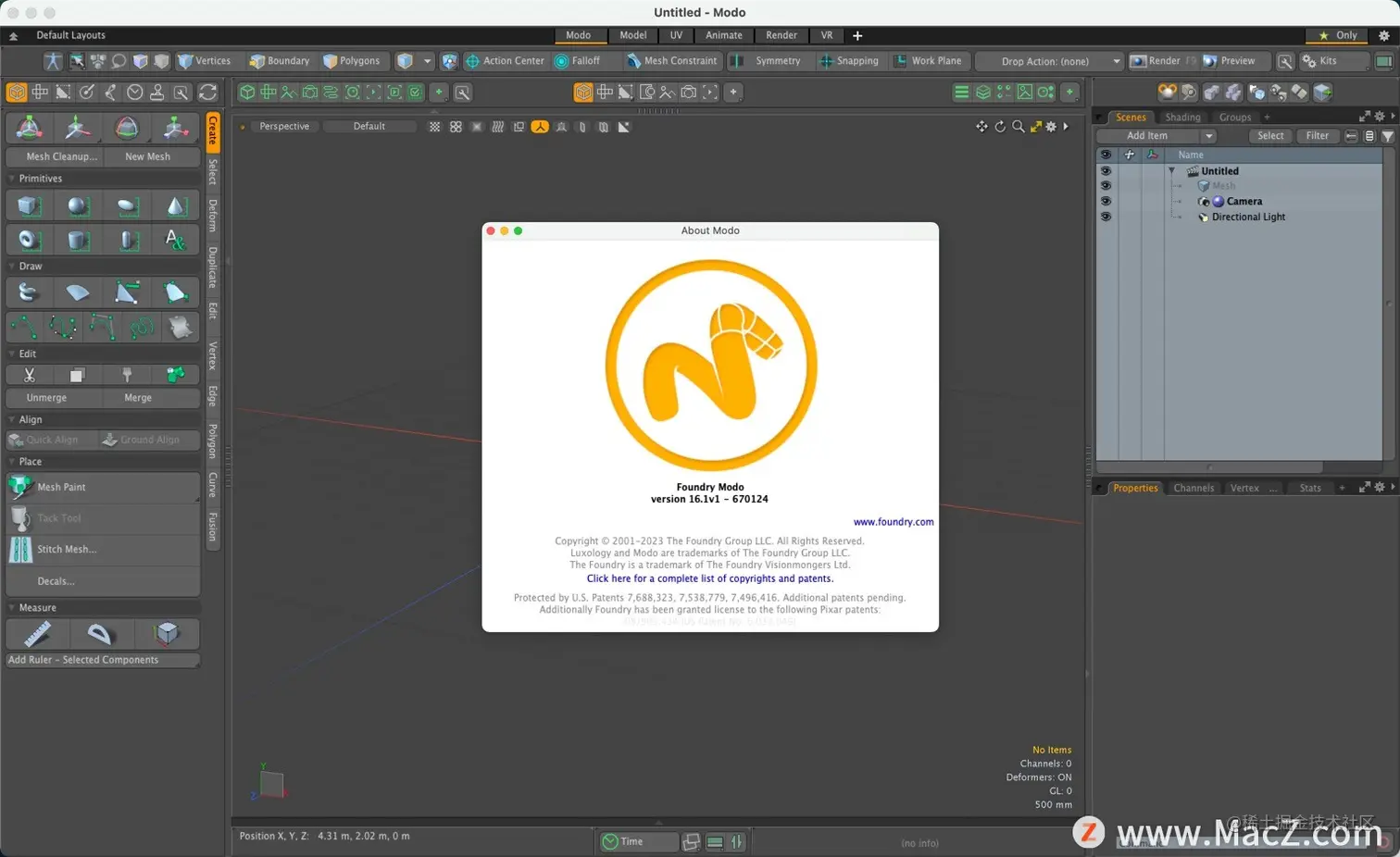Open viewport settings gear icon

(1051, 127)
